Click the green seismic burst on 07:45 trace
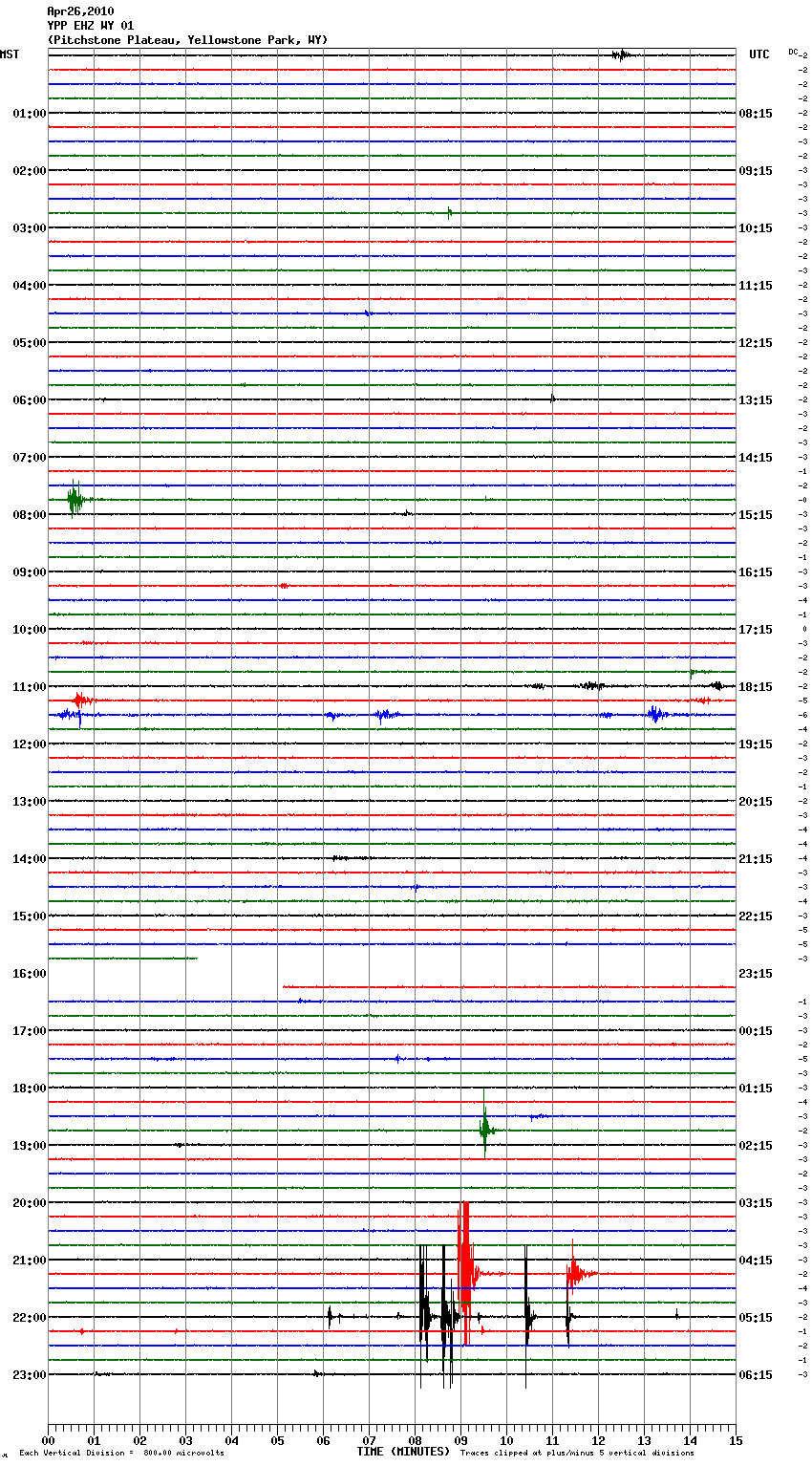 coord(76,498)
